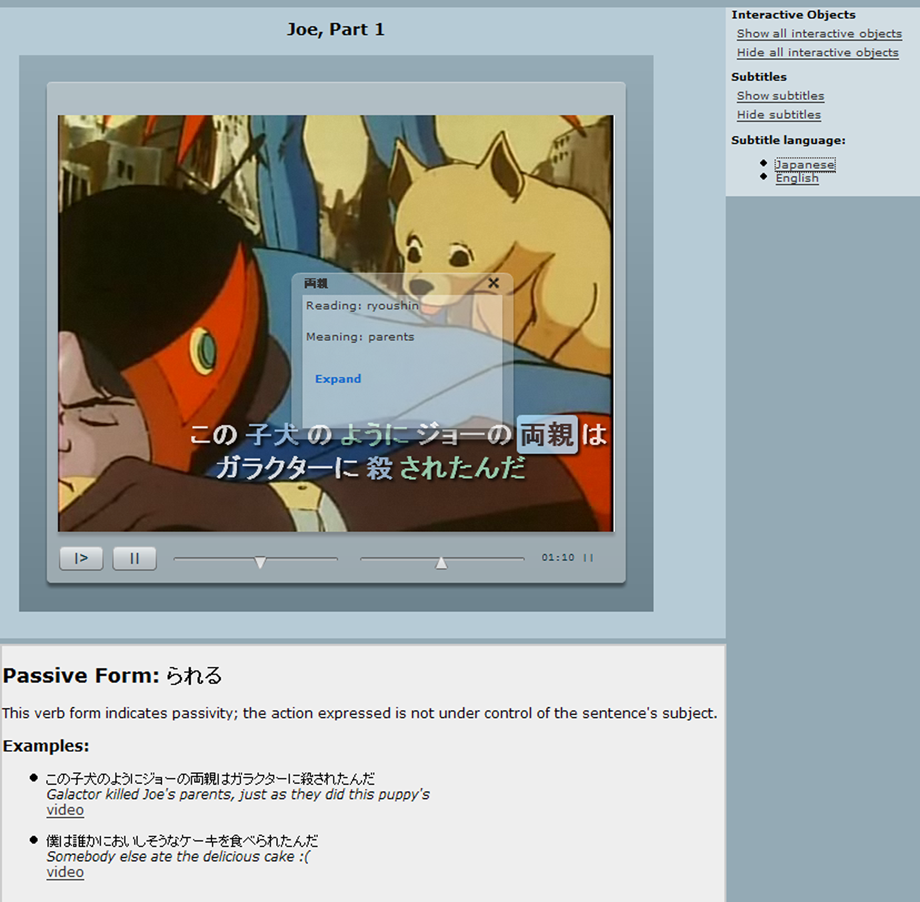The width and height of the screenshot is (920, 902).
Task: Open the video link for Galactor example
Action: [65, 810]
